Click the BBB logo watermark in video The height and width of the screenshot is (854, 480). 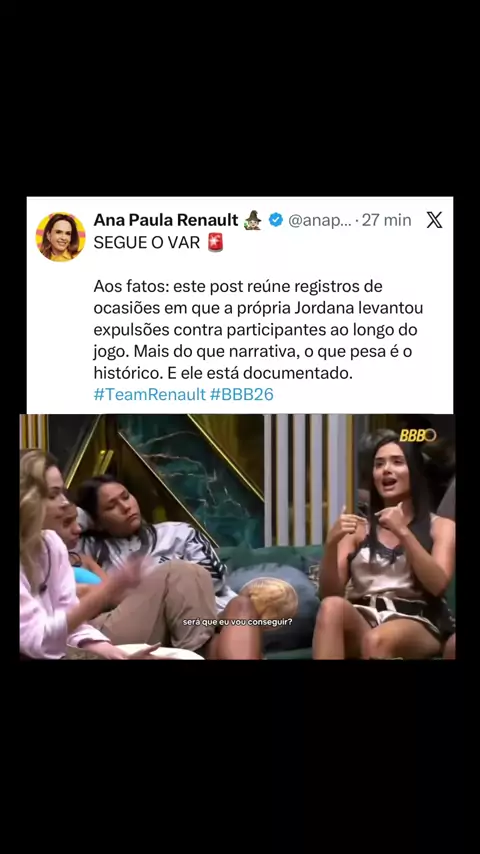[418, 435]
